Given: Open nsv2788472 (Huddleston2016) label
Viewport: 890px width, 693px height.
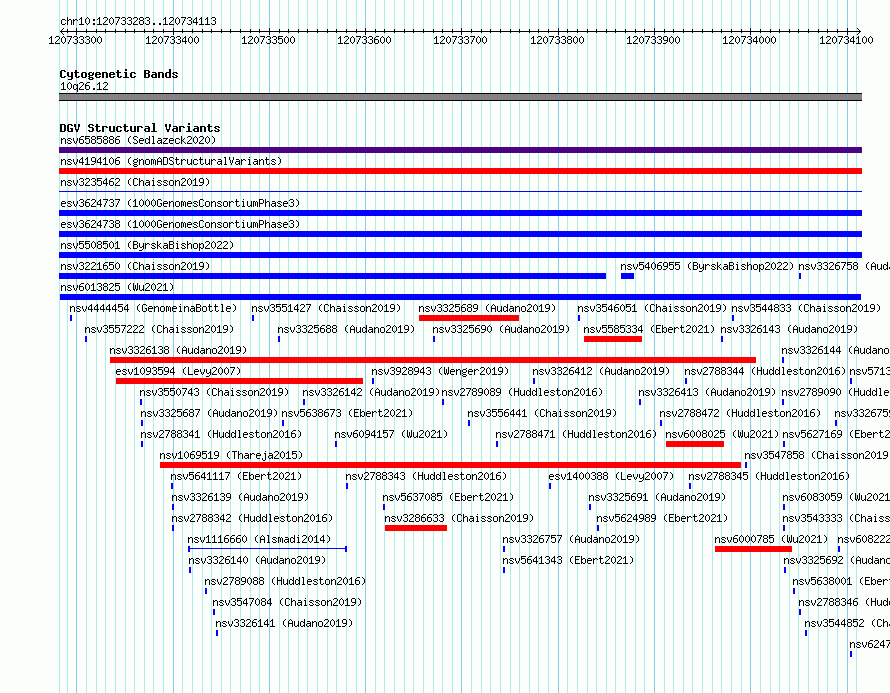Looking at the screenshot, I should (740, 413).
